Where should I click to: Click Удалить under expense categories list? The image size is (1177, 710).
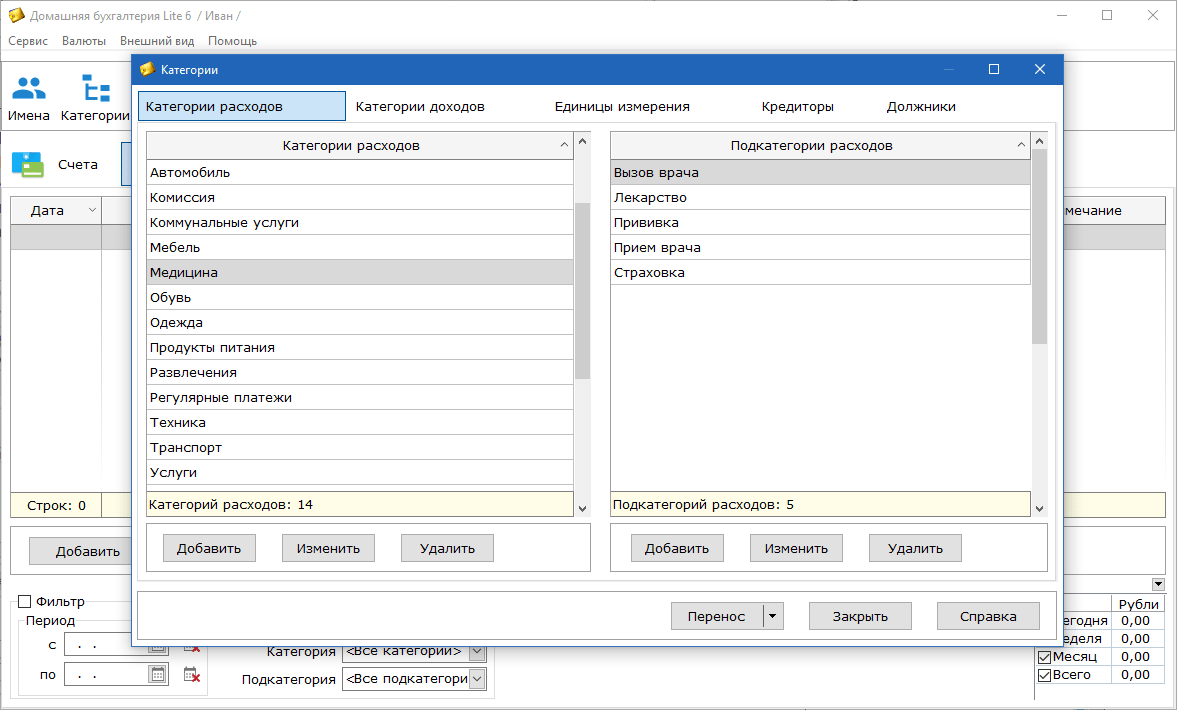pyautogui.click(x=447, y=548)
